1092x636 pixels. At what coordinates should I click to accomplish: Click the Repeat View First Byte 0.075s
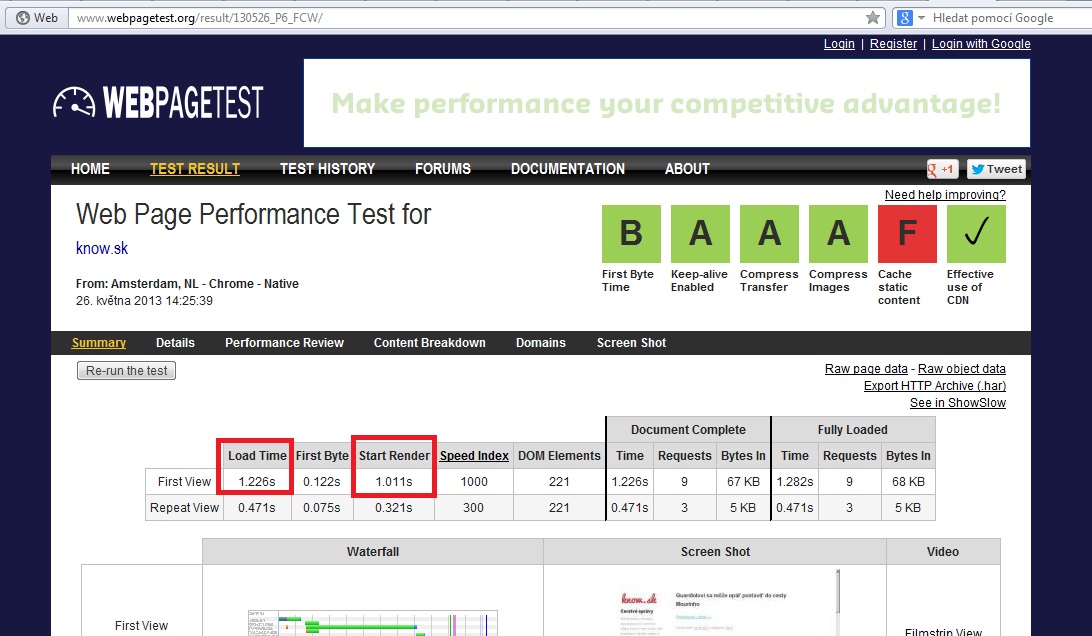322,508
